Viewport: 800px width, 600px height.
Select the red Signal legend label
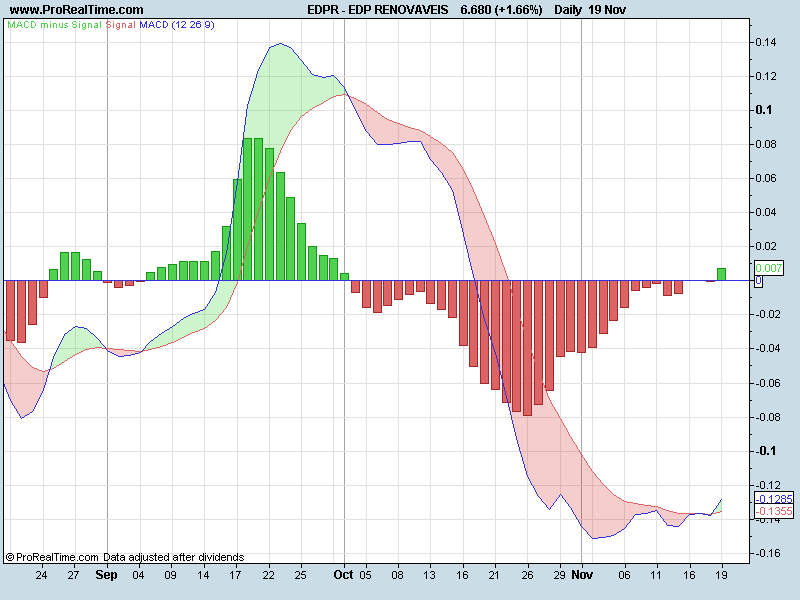pos(121,24)
